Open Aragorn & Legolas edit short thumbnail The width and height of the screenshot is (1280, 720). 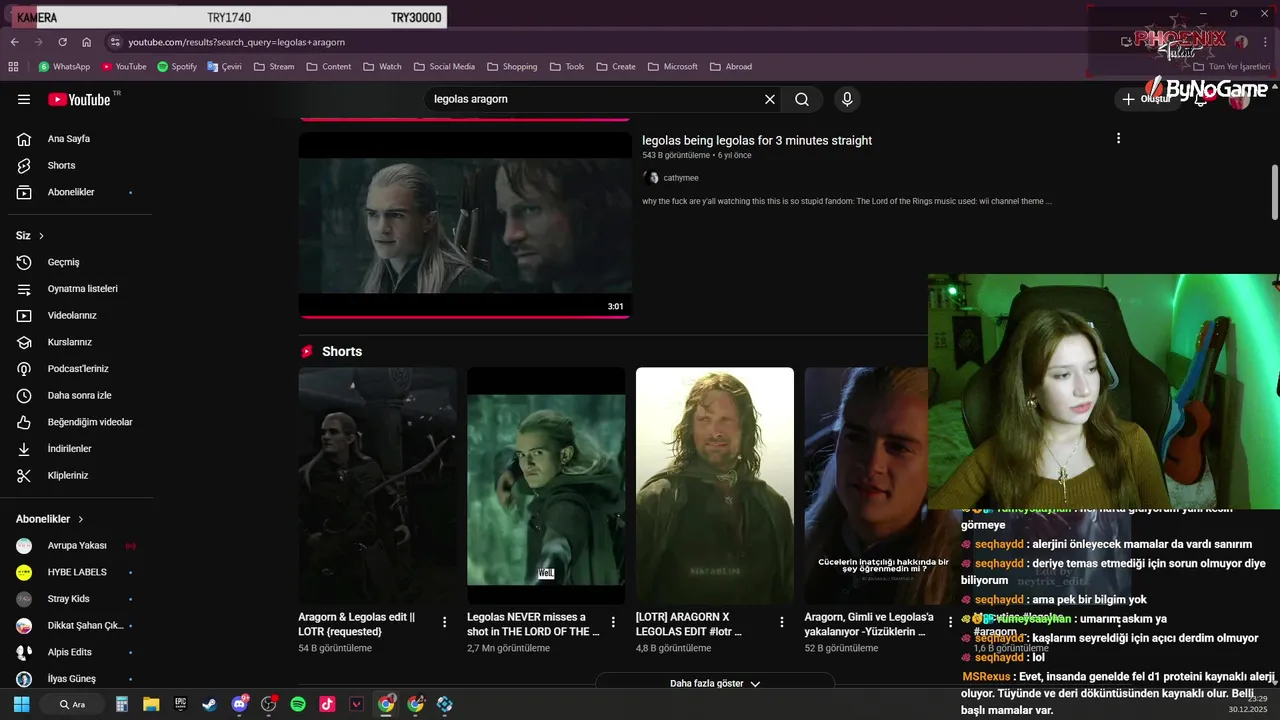(x=377, y=486)
